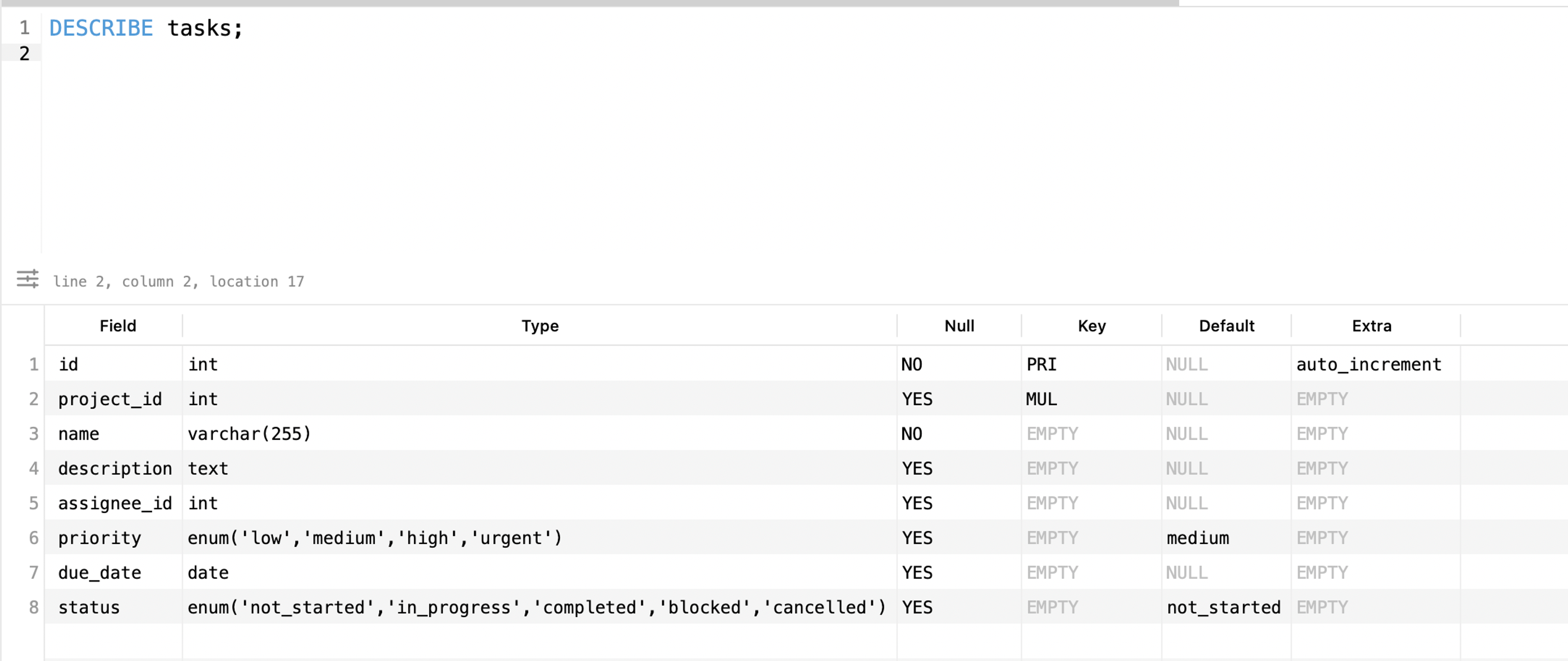Click the priority enum type cell

point(374,538)
